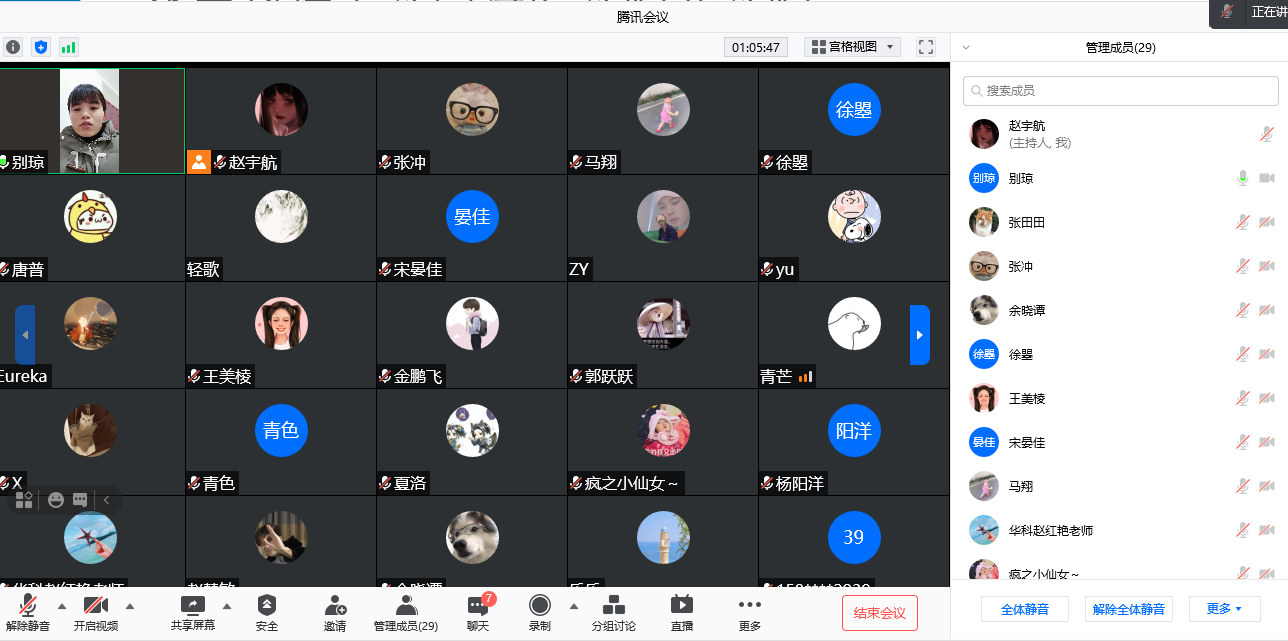Click the 全体静音 button
The height and width of the screenshot is (641, 1288).
1025,609
